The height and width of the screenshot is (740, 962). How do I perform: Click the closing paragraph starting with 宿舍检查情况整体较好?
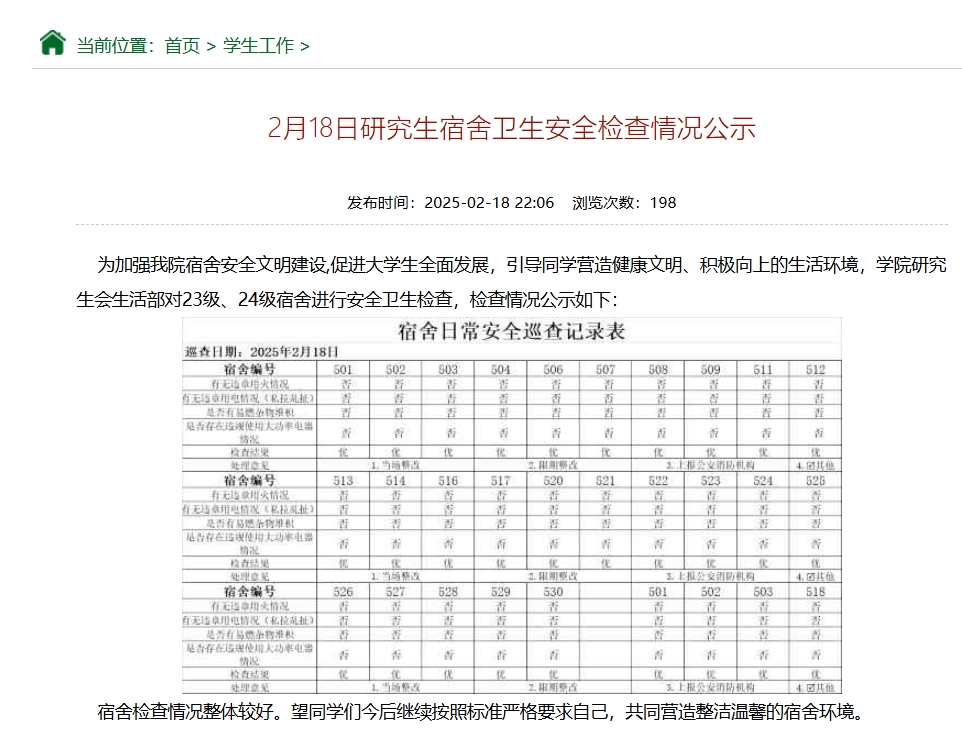coord(480,712)
